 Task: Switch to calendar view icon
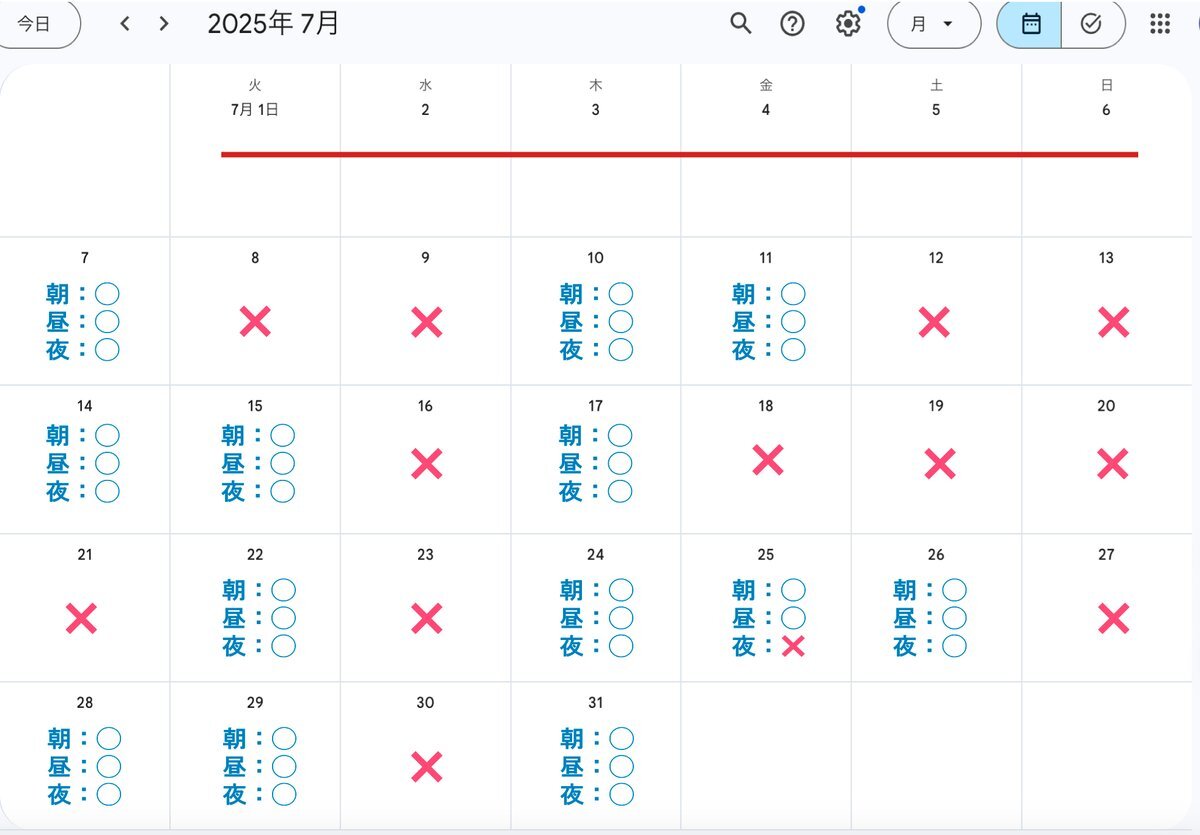(x=1030, y=24)
